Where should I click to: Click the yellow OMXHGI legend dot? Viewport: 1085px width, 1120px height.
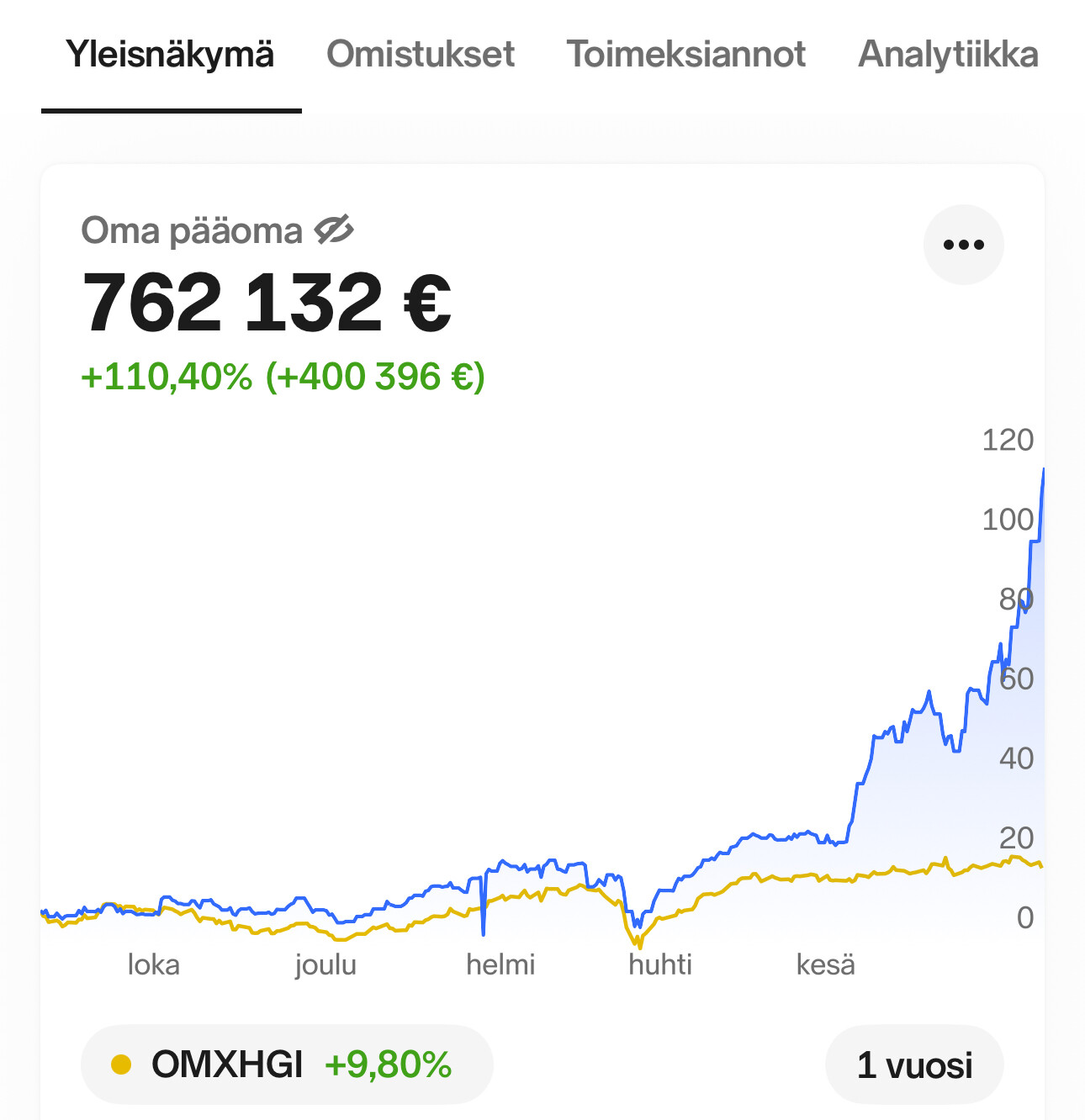121,1065
